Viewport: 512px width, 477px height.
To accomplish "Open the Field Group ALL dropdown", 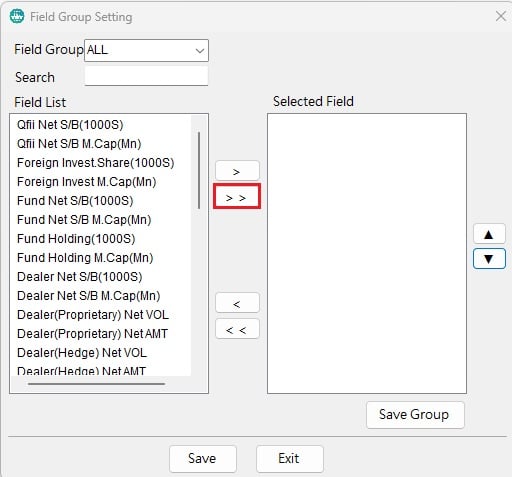I will click(146, 51).
